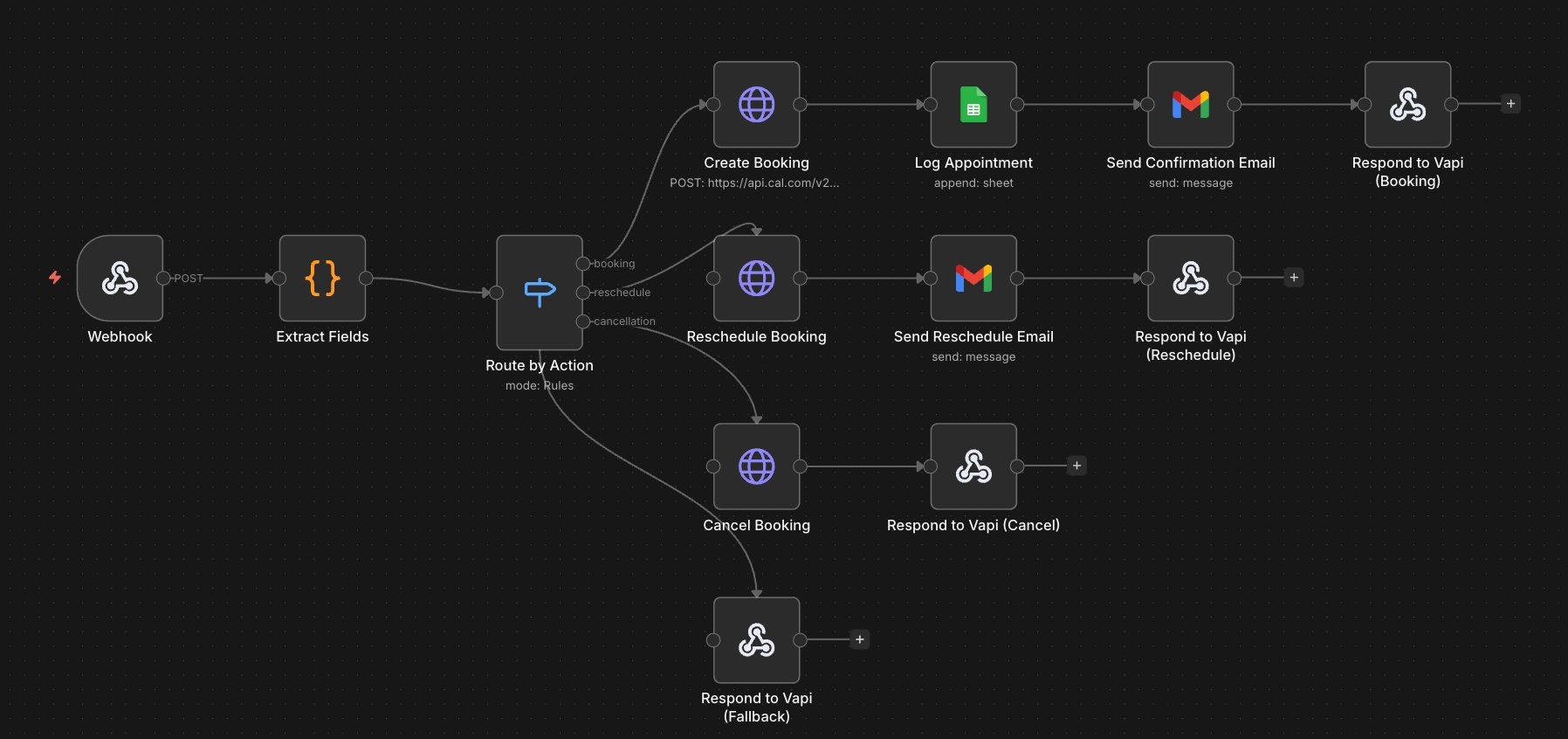Screen dimensions: 1568x739
Task: Add node after Respond to Vapi (Booking)
Action: (x=1510, y=104)
